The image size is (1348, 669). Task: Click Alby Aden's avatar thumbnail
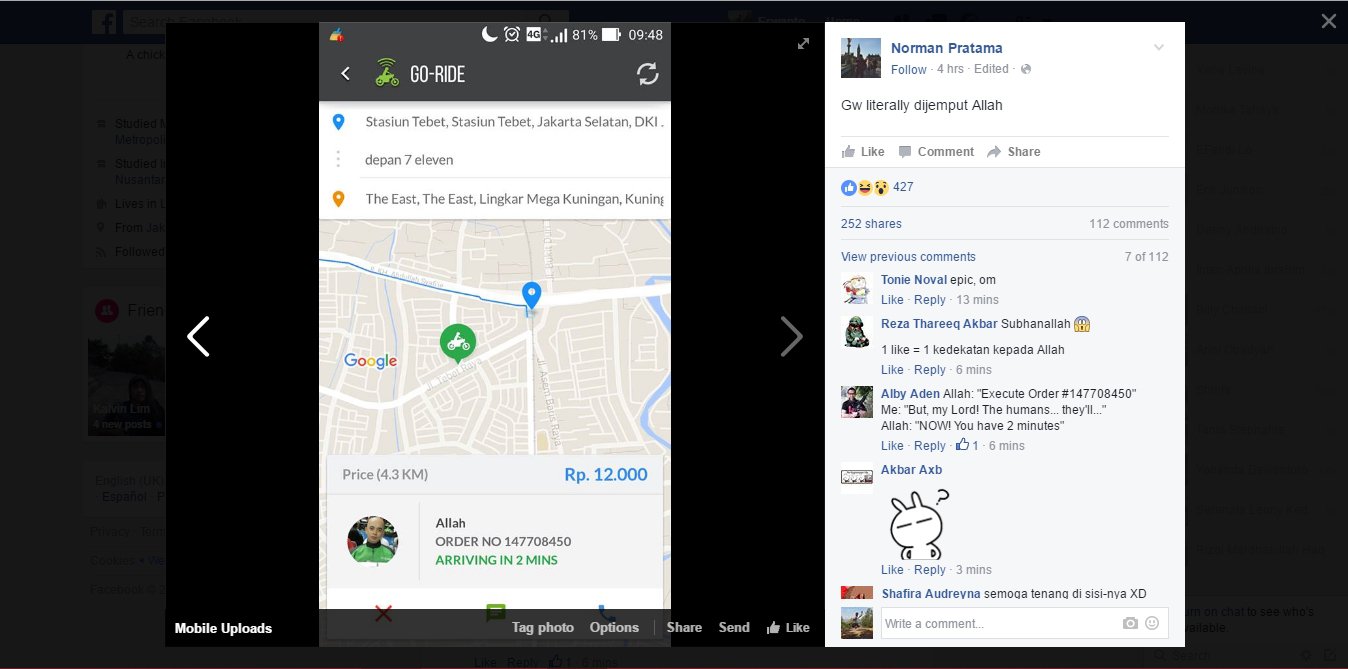(x=857, y=403)
